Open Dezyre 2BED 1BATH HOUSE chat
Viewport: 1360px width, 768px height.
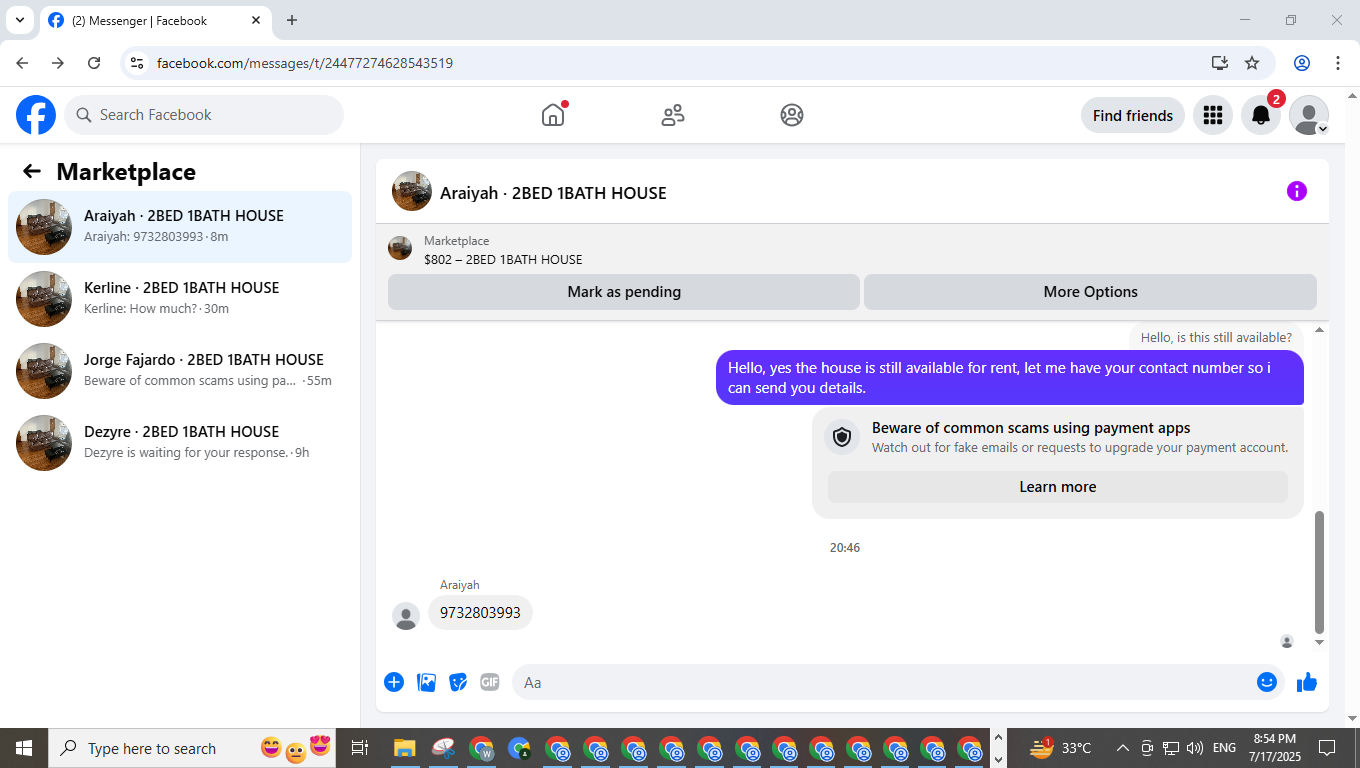[180, 443]
